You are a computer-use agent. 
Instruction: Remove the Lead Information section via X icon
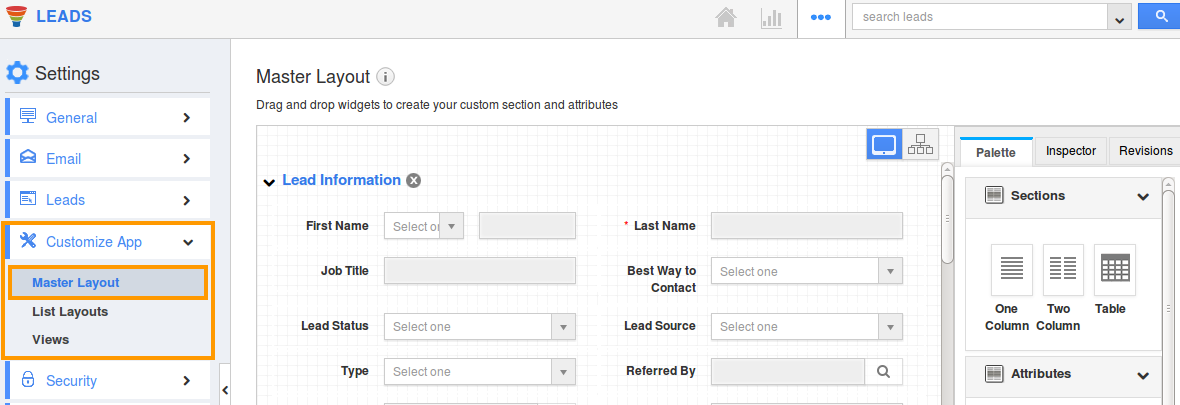(x=413, y=181)
